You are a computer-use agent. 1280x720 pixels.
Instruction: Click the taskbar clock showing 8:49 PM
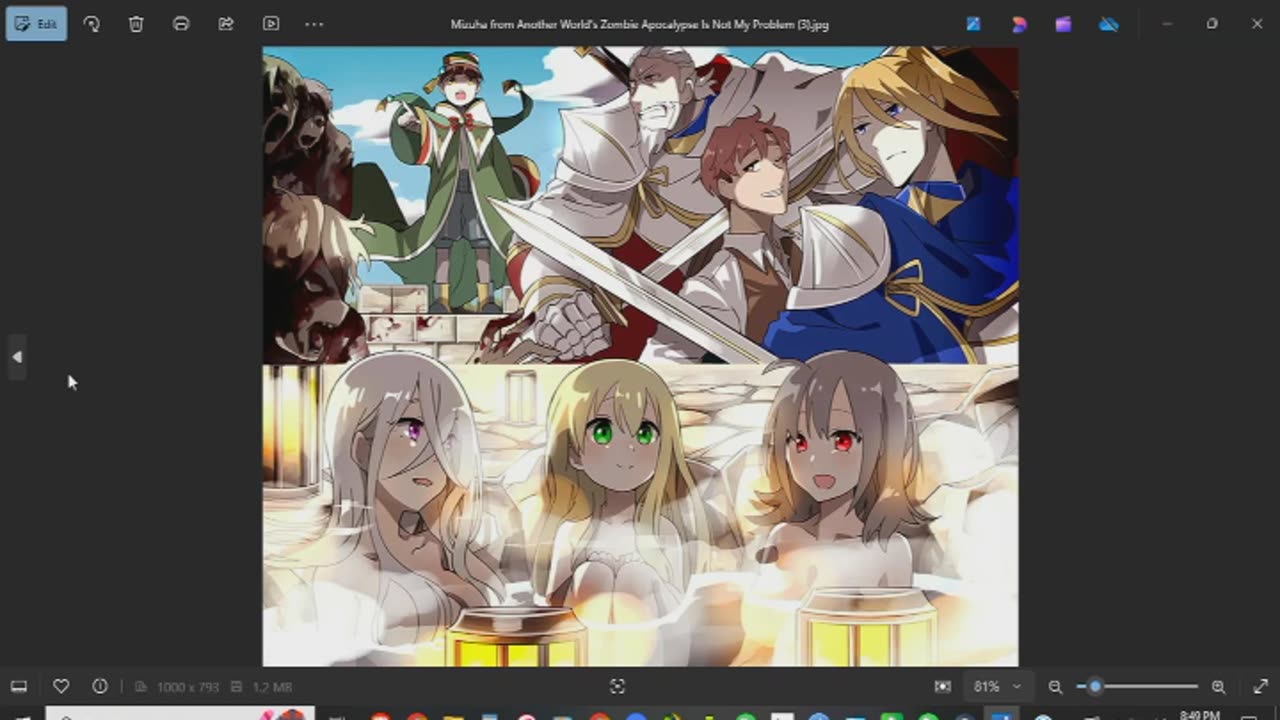[x=1199, y=715]
